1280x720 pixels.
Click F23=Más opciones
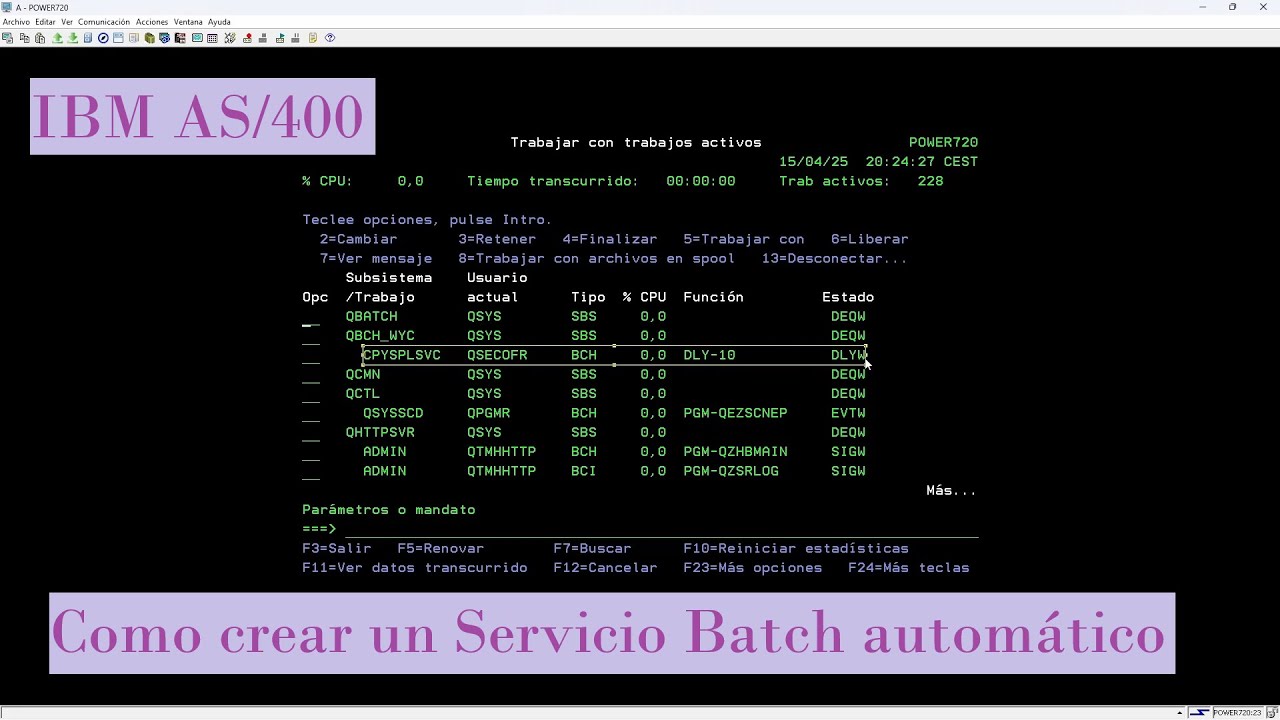click(x=752, y=568)
